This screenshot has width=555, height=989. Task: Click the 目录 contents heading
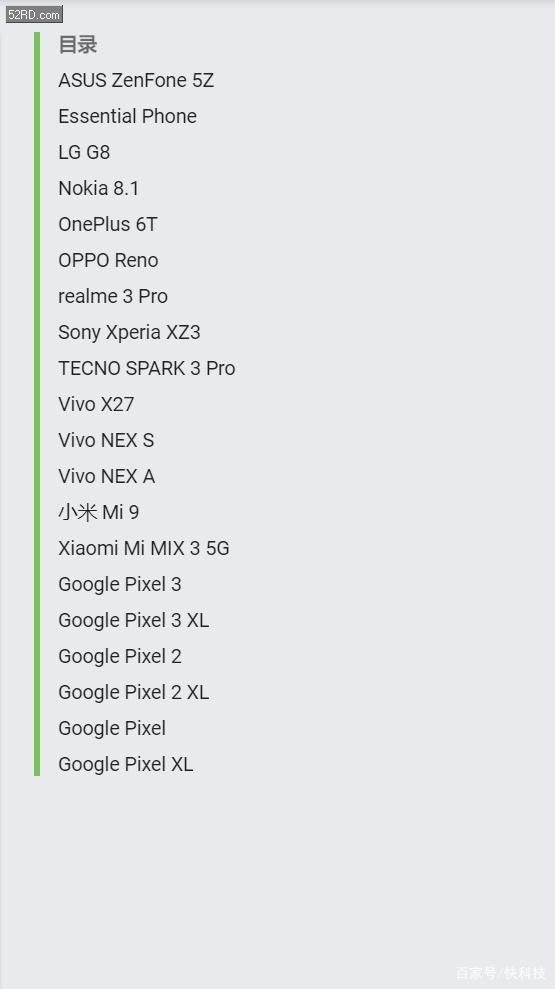coord(78,45)
